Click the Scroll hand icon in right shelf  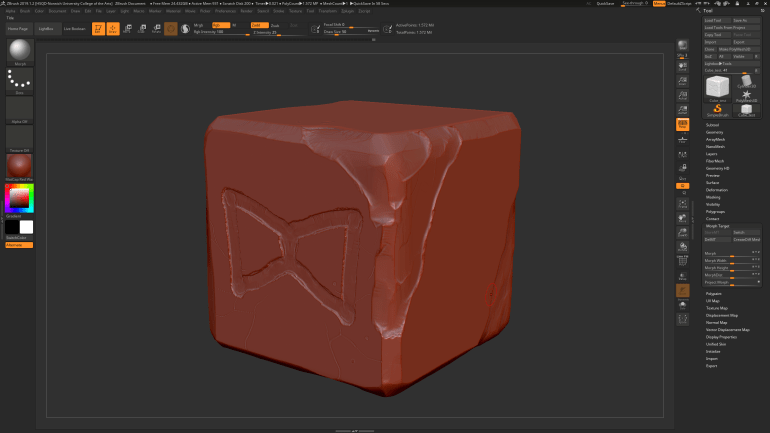click(x=683, y=66)
